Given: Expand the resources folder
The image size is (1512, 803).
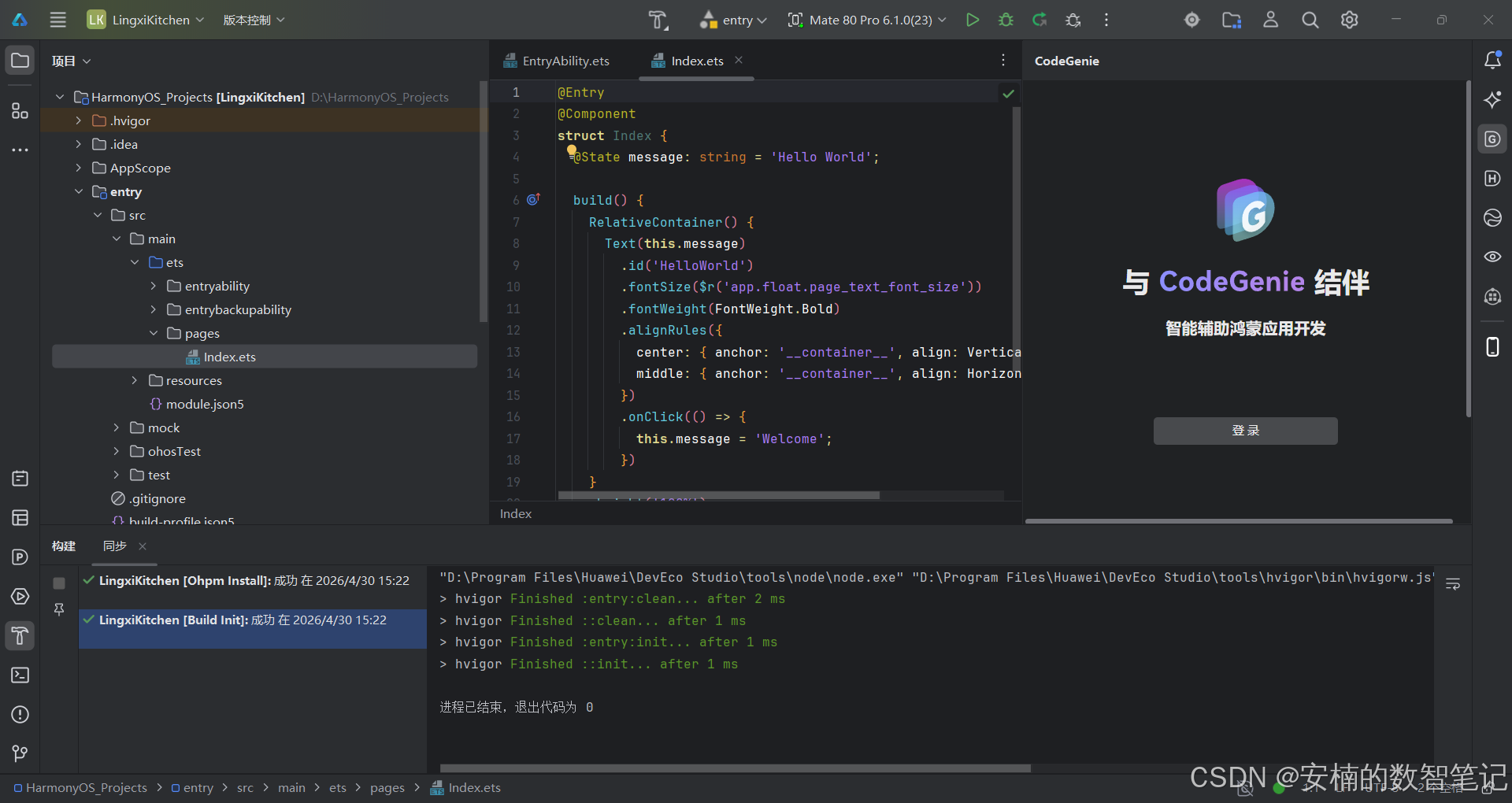Looking at the screenshot, I should point(135,380).
